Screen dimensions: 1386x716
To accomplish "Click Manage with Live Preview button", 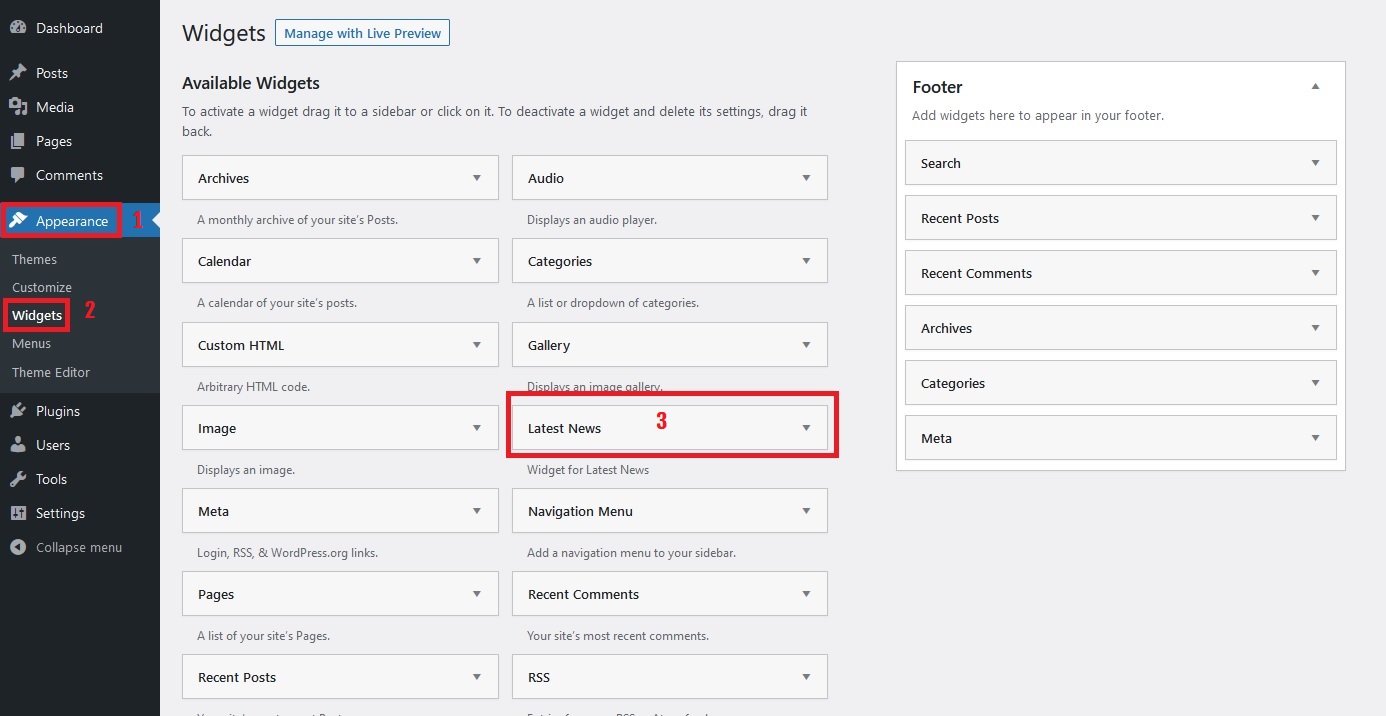I will pos(362,33).
